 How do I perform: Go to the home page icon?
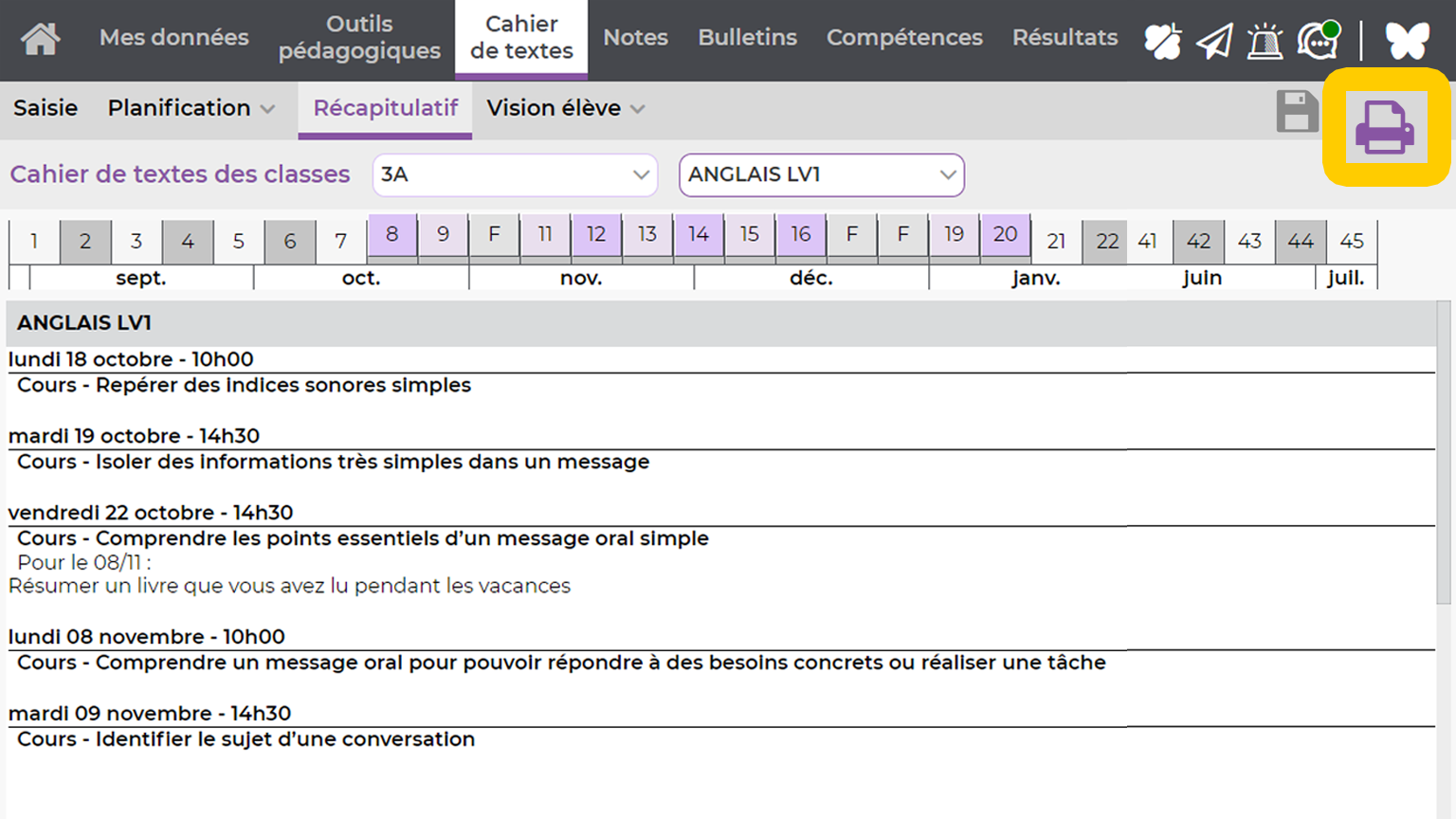point(41,39)
